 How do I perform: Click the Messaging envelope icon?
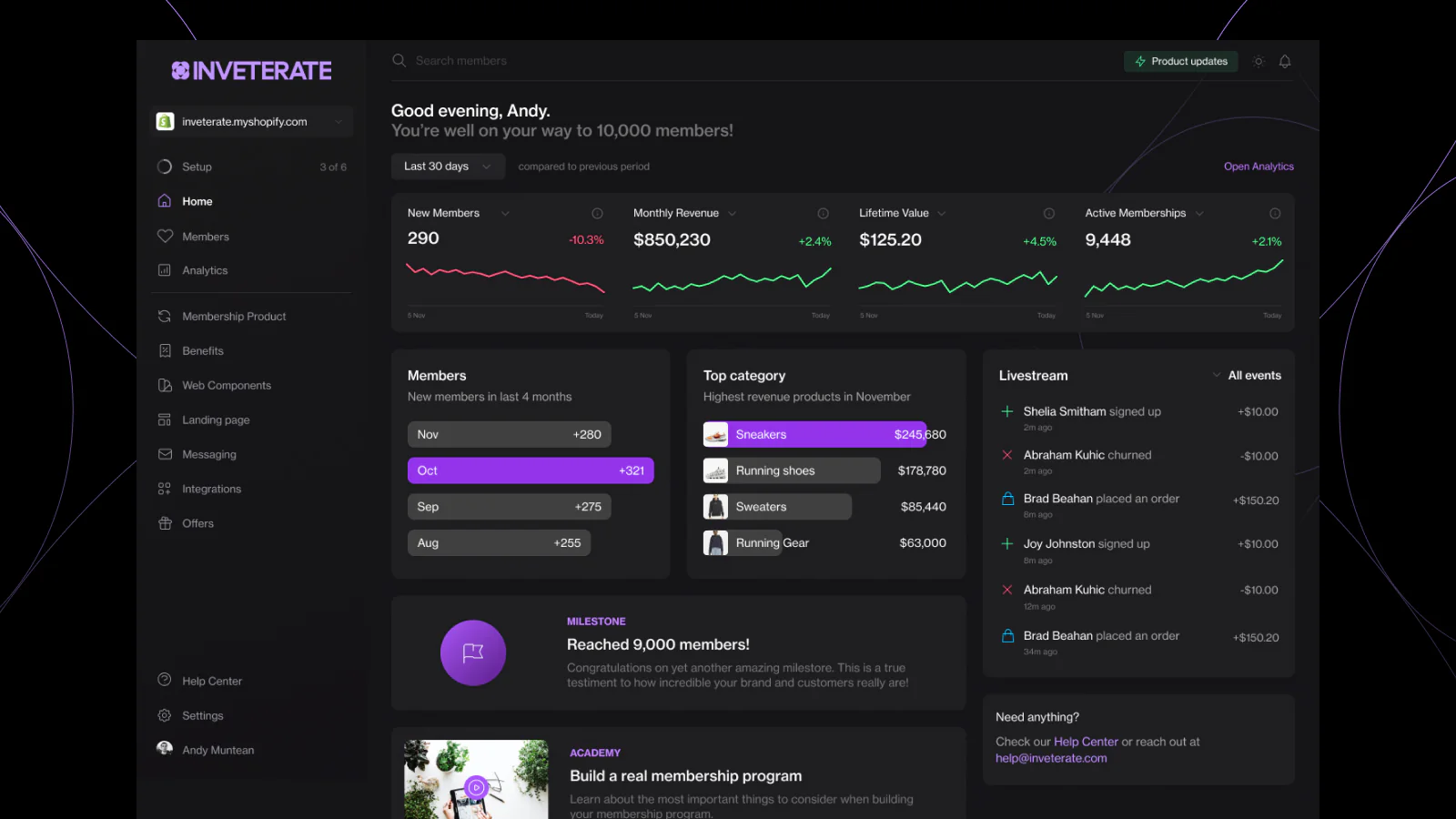coord(165,454)
